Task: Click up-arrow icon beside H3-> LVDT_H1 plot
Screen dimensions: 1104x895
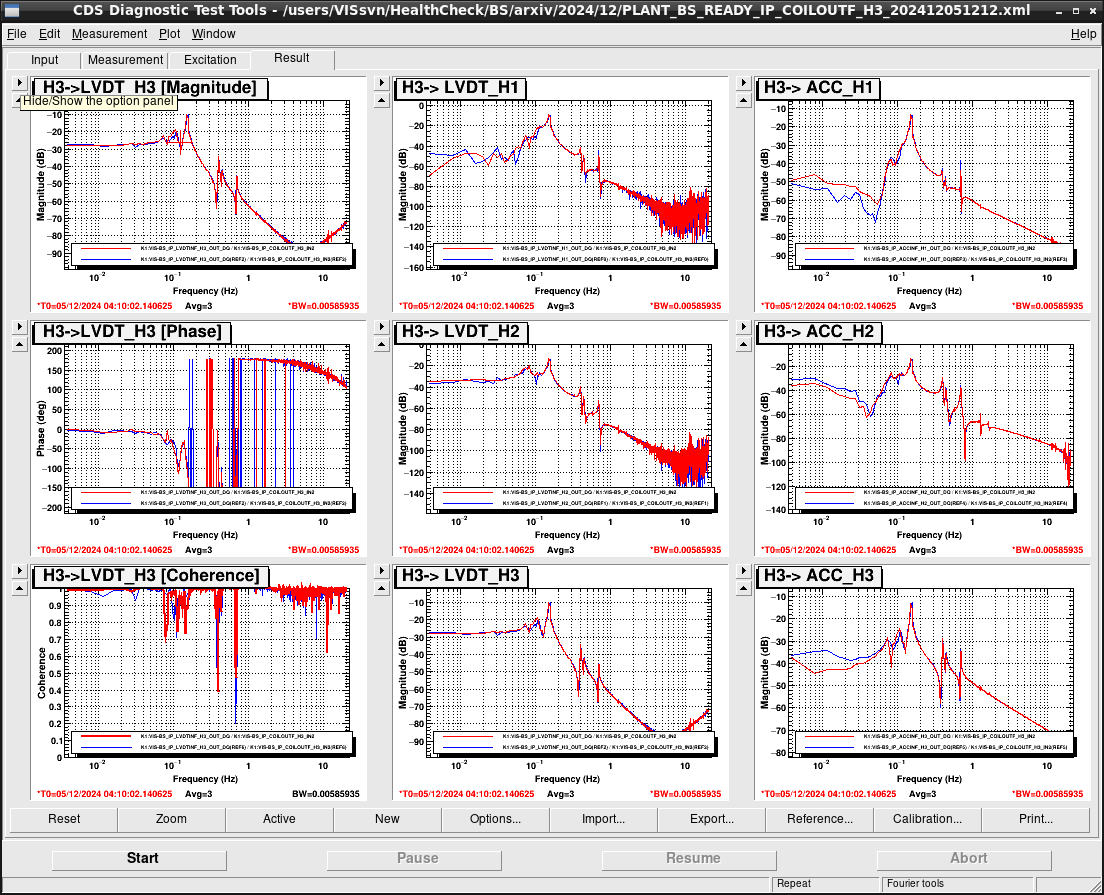Action: [x=382, y=100]
